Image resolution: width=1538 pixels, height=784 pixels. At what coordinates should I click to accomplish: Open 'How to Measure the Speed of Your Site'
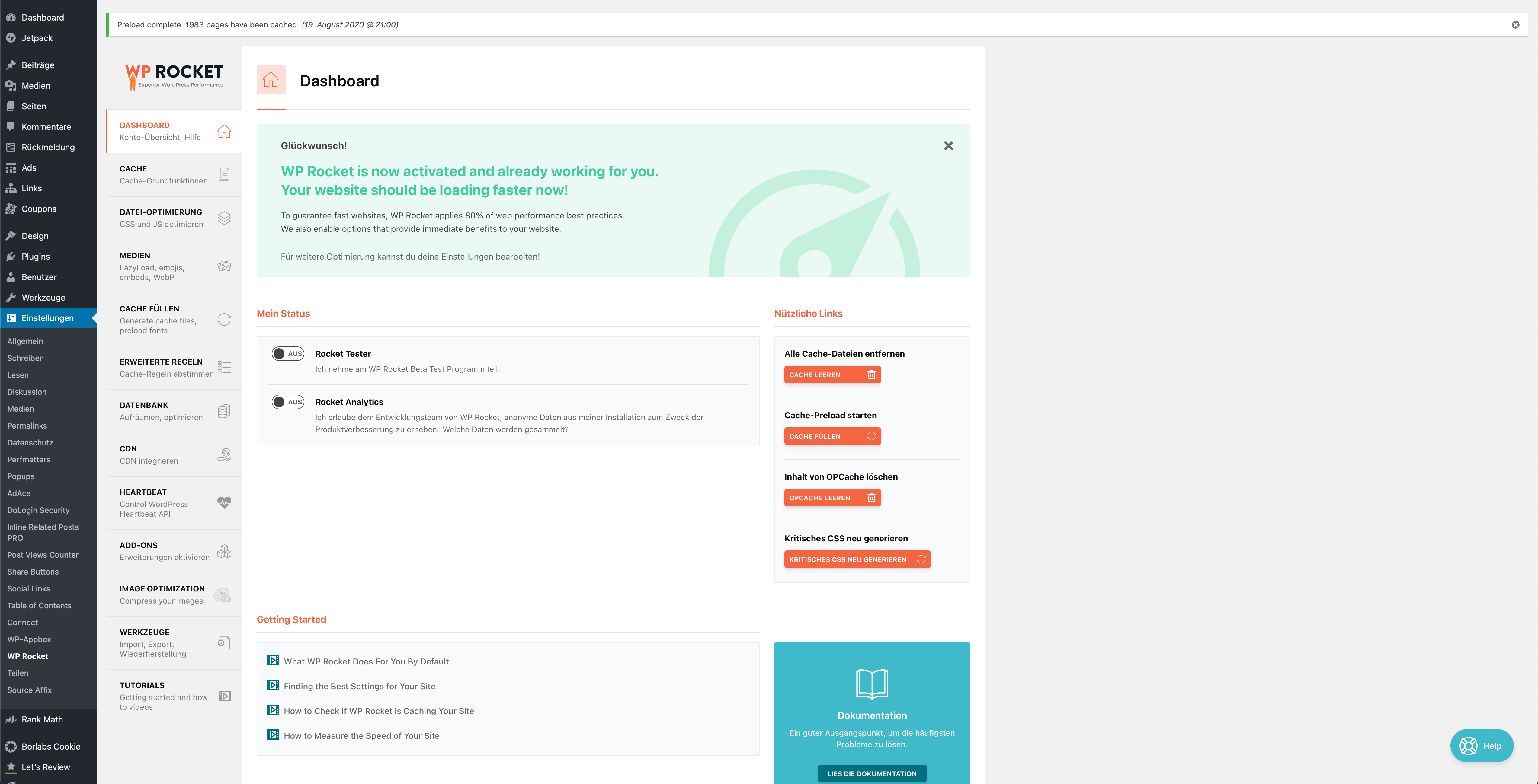coord(361,736)
